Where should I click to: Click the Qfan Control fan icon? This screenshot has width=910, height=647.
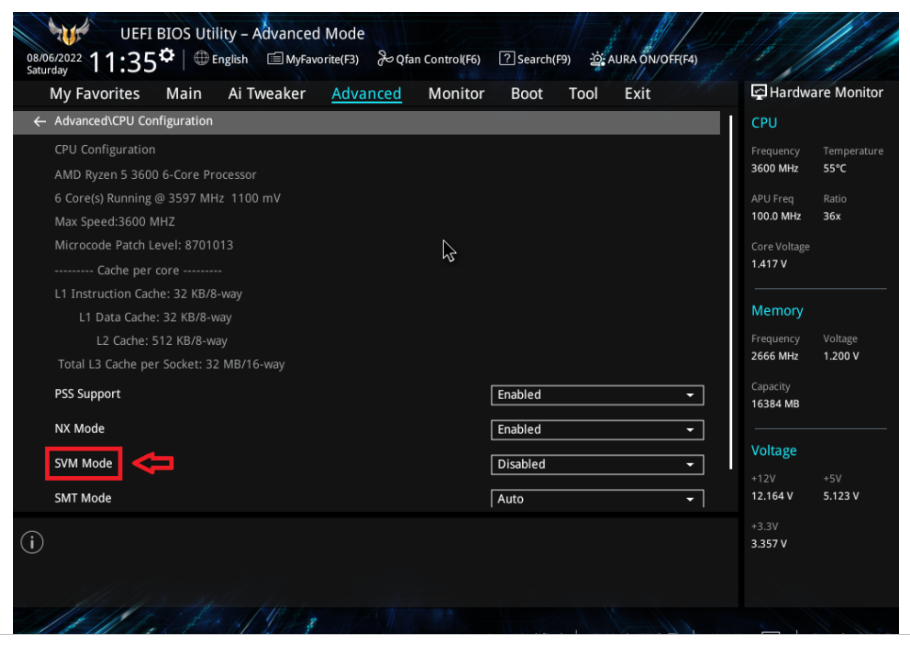[x=385, y=59]
